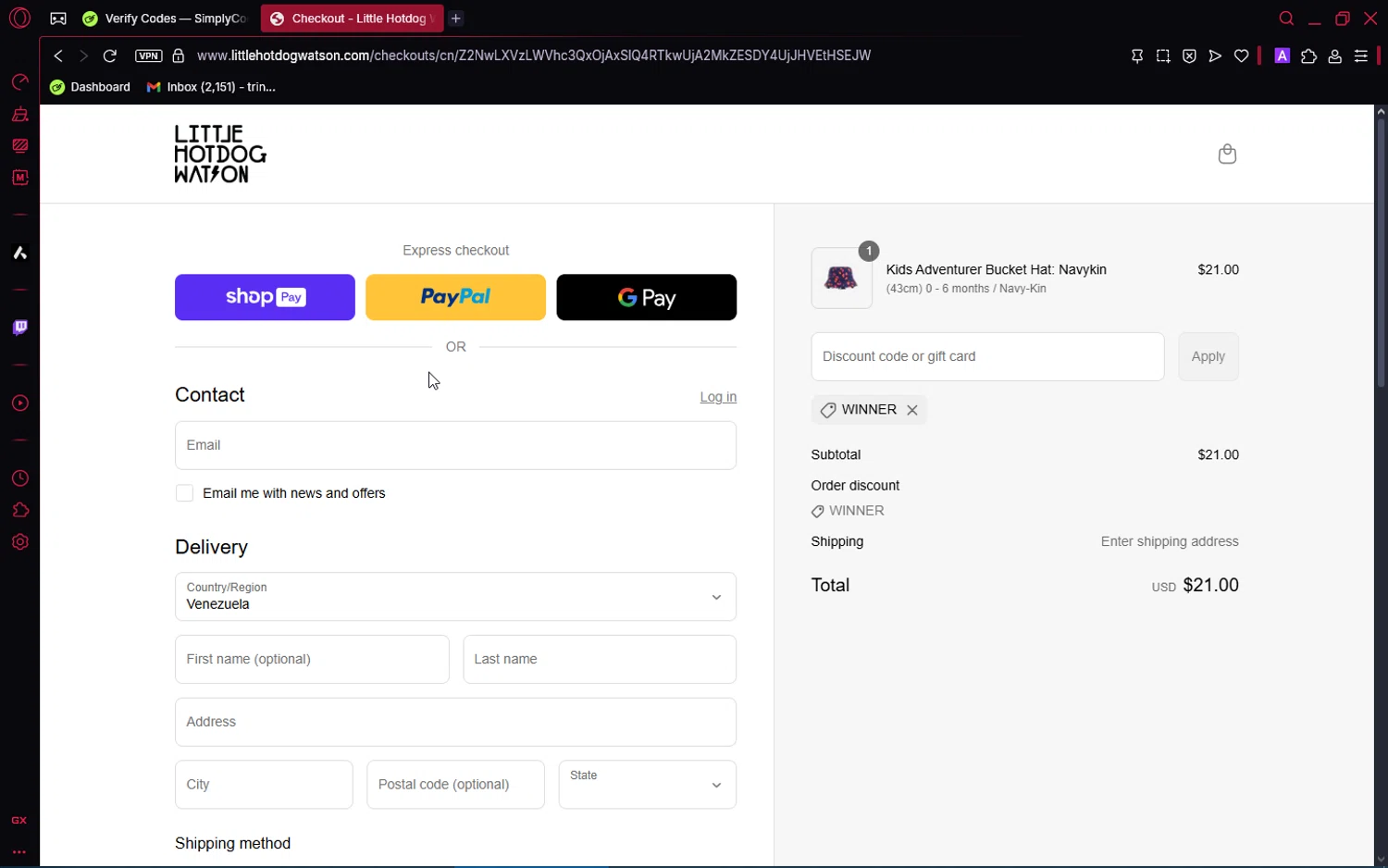Click the white chevron logo sidebar icon

(19, 253)
